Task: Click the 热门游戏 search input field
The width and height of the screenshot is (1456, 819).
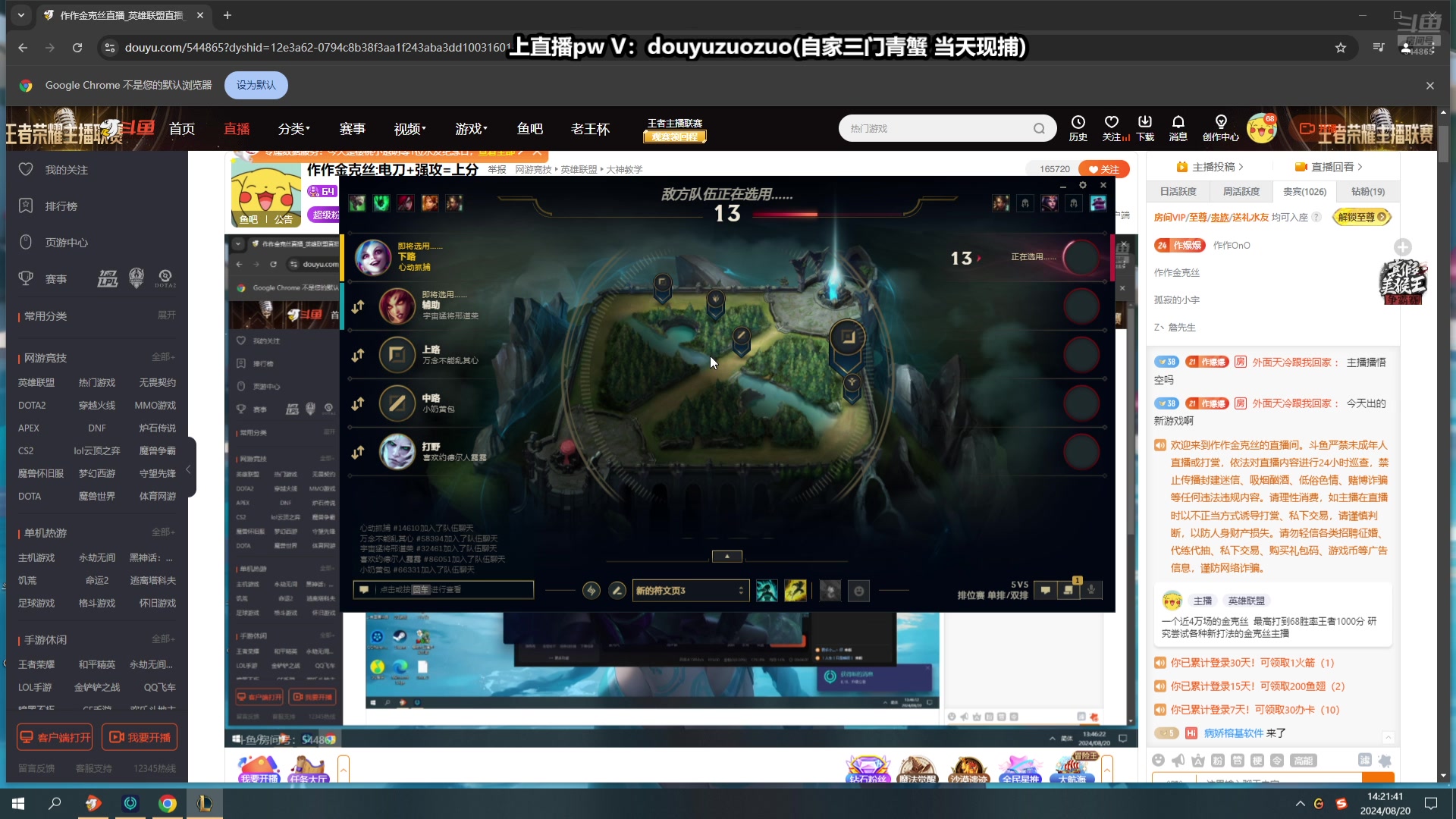Action: pyautogui.click(x=937, y=128)
